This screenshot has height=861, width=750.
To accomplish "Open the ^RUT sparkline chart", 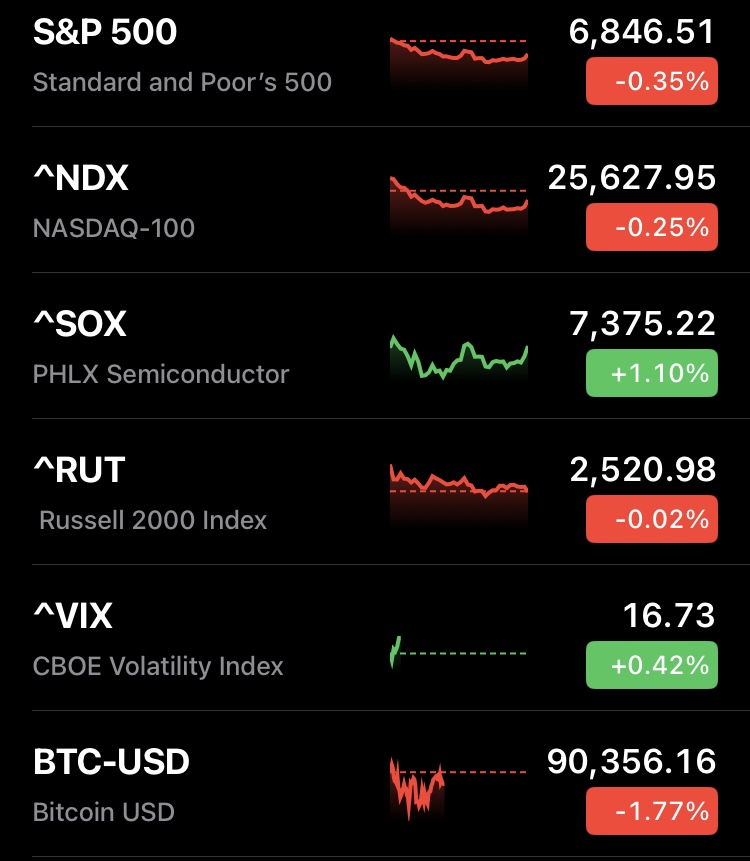I will (x=458, y=488).
